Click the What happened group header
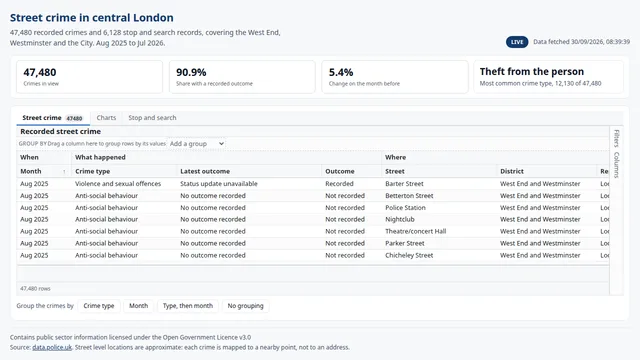This screenshot has height=360, width=640. (x=227, y=157)
